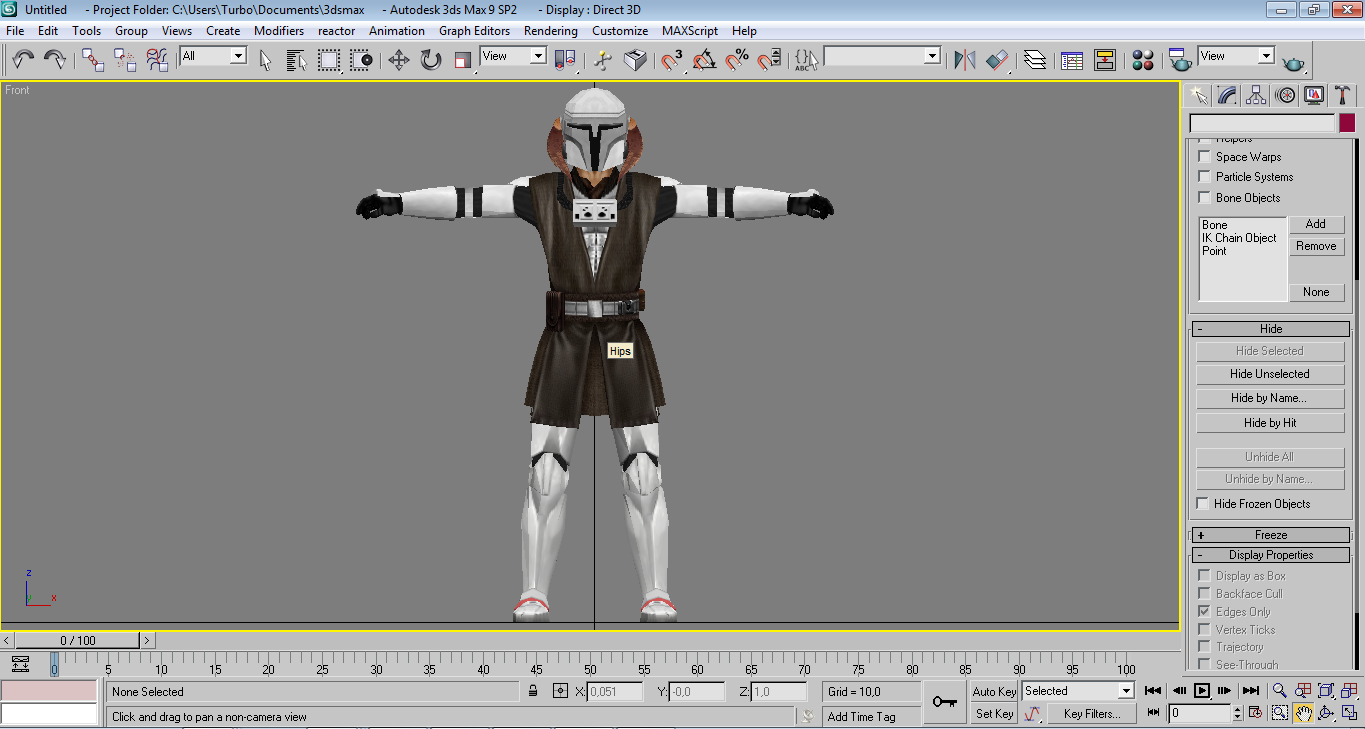Click Hide by Name button
Image resolution: width=1365 pixels, height=729 pixels.
(1270, 398)
